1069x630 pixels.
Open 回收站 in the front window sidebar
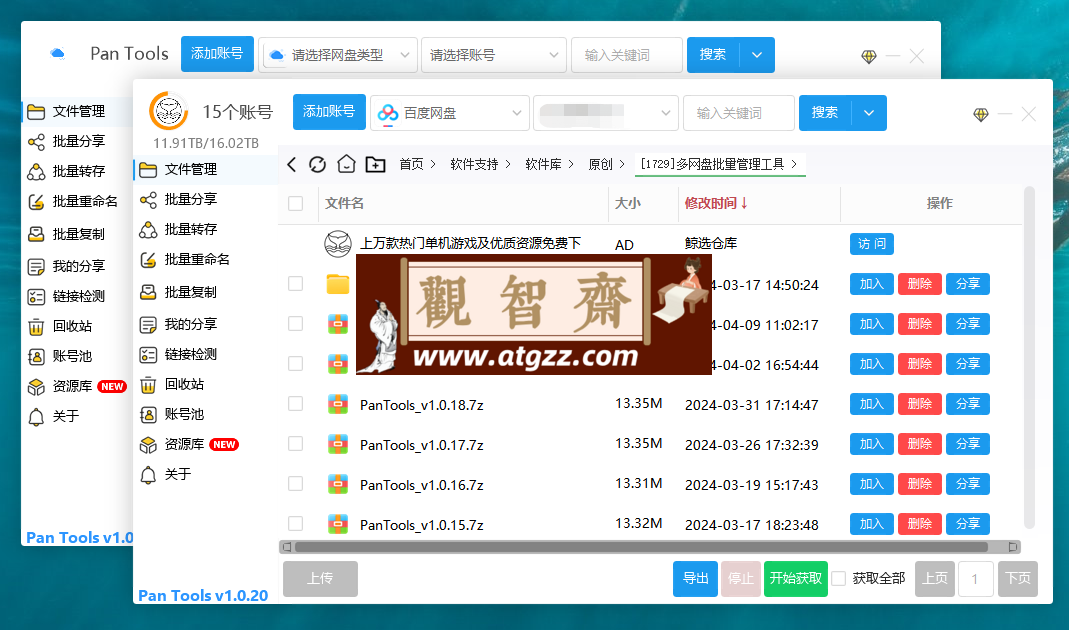[184, 384]
